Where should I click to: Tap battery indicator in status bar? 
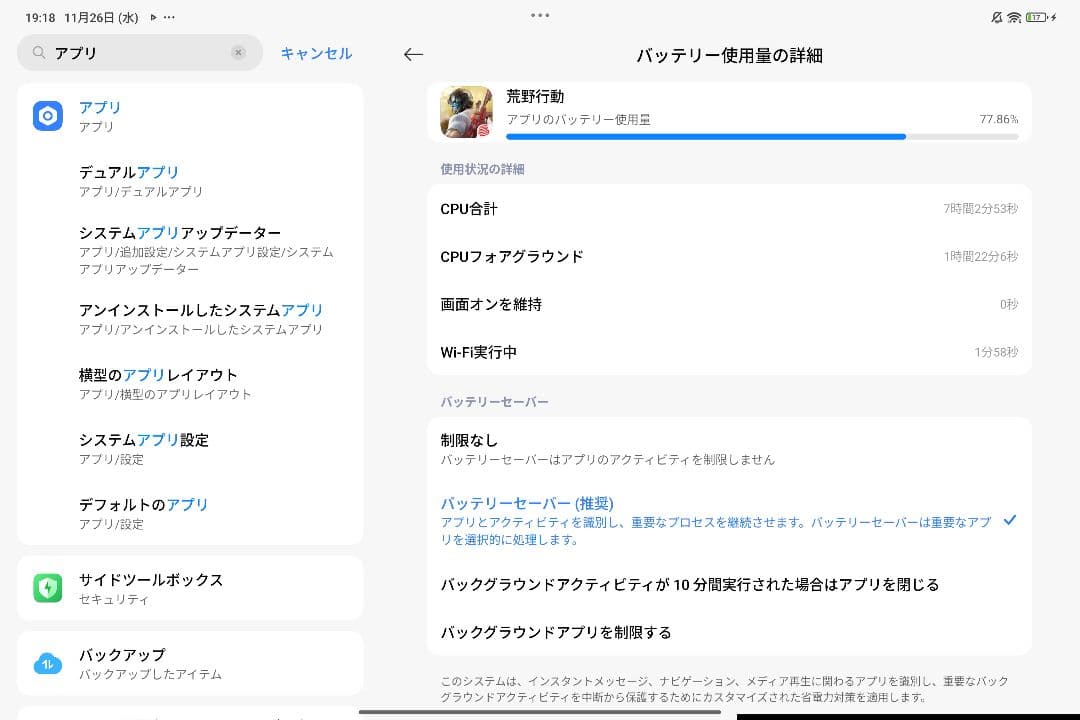click(1036, 18)
